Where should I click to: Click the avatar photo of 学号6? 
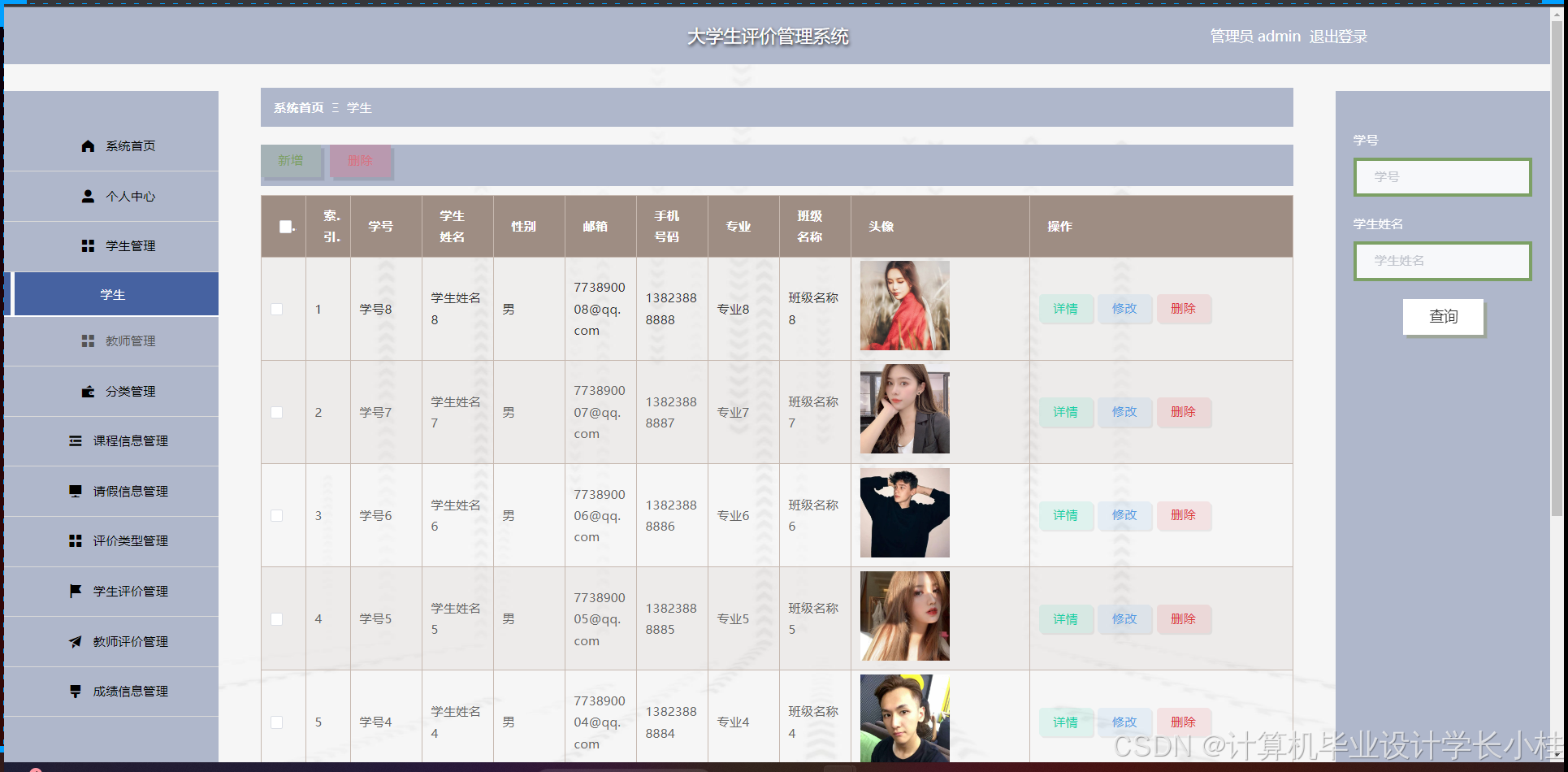(904, 513)
